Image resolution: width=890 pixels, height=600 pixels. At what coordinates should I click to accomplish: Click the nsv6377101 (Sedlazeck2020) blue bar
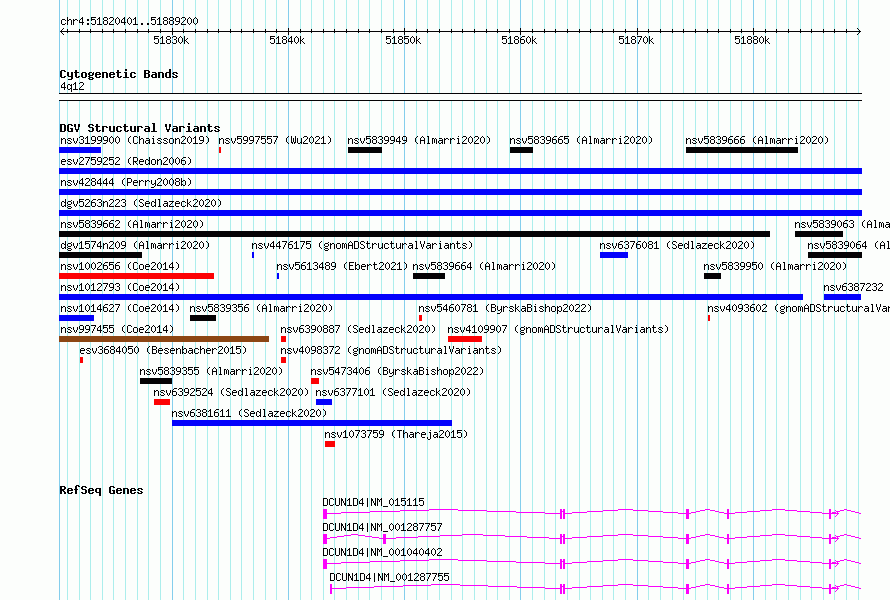(324, 402)
